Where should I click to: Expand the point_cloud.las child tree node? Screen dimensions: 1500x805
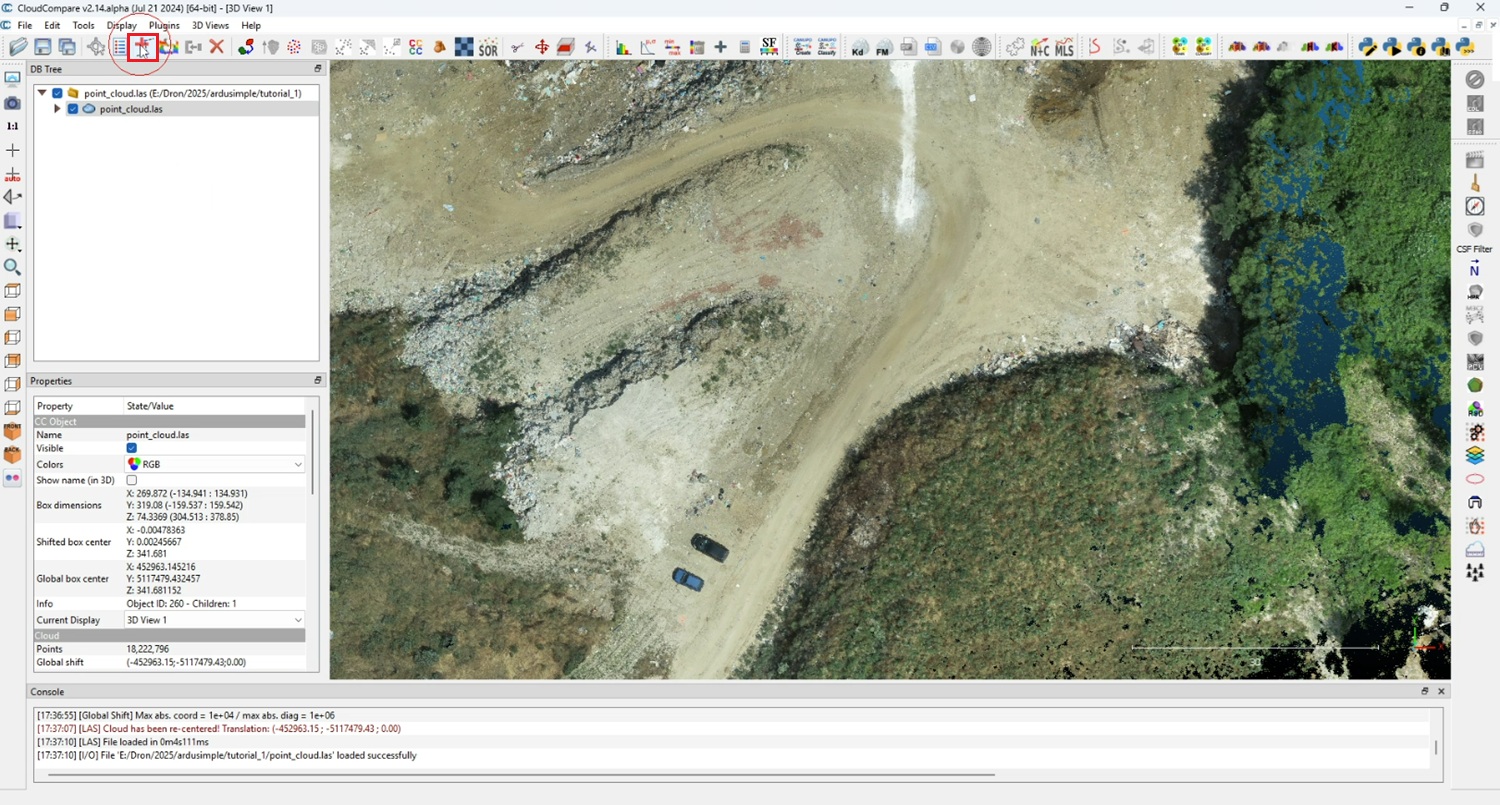click(58, 109)
